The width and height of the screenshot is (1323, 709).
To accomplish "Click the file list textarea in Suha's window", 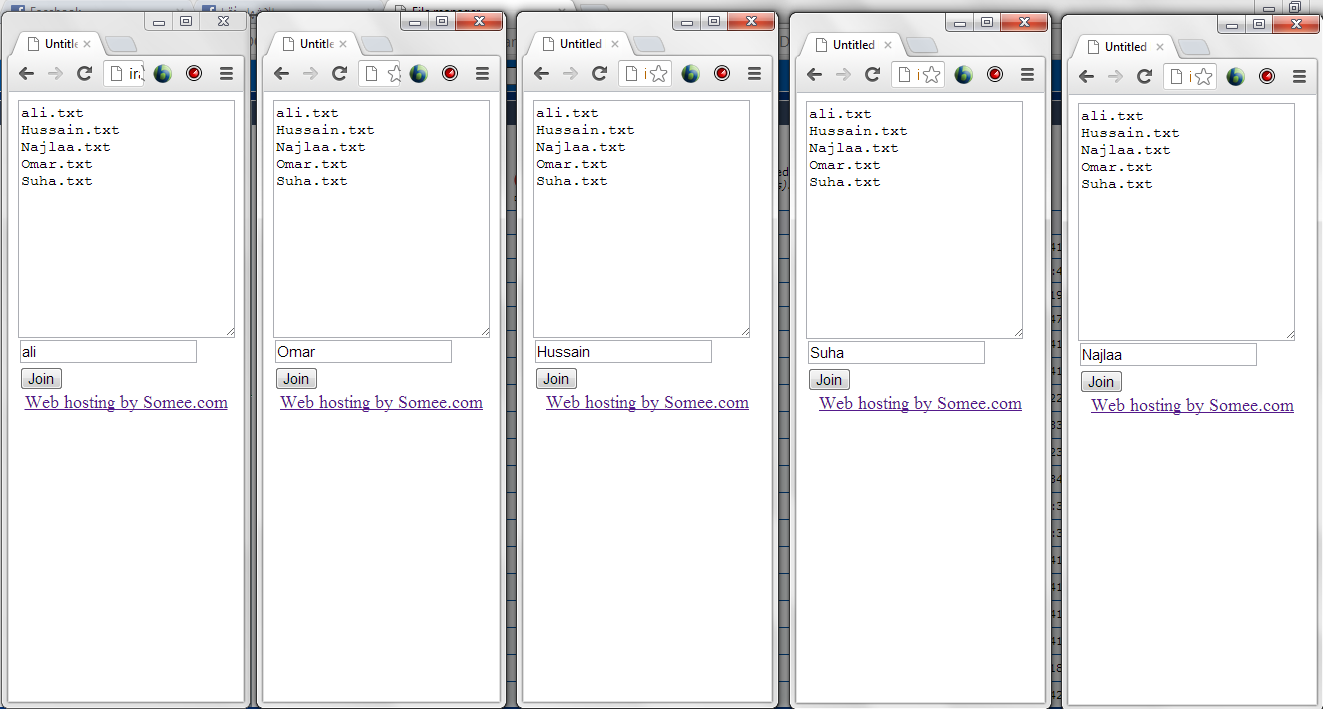I will (914, 220).
